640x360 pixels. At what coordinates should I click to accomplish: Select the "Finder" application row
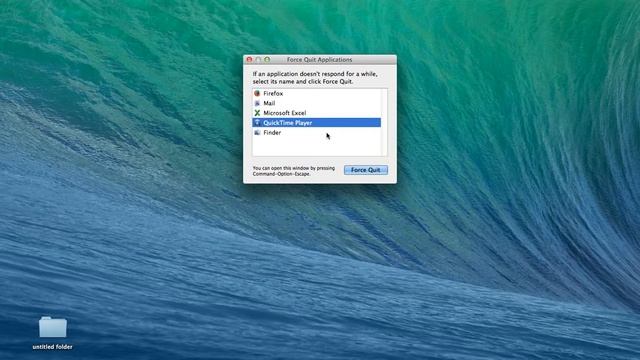[317, 133]
